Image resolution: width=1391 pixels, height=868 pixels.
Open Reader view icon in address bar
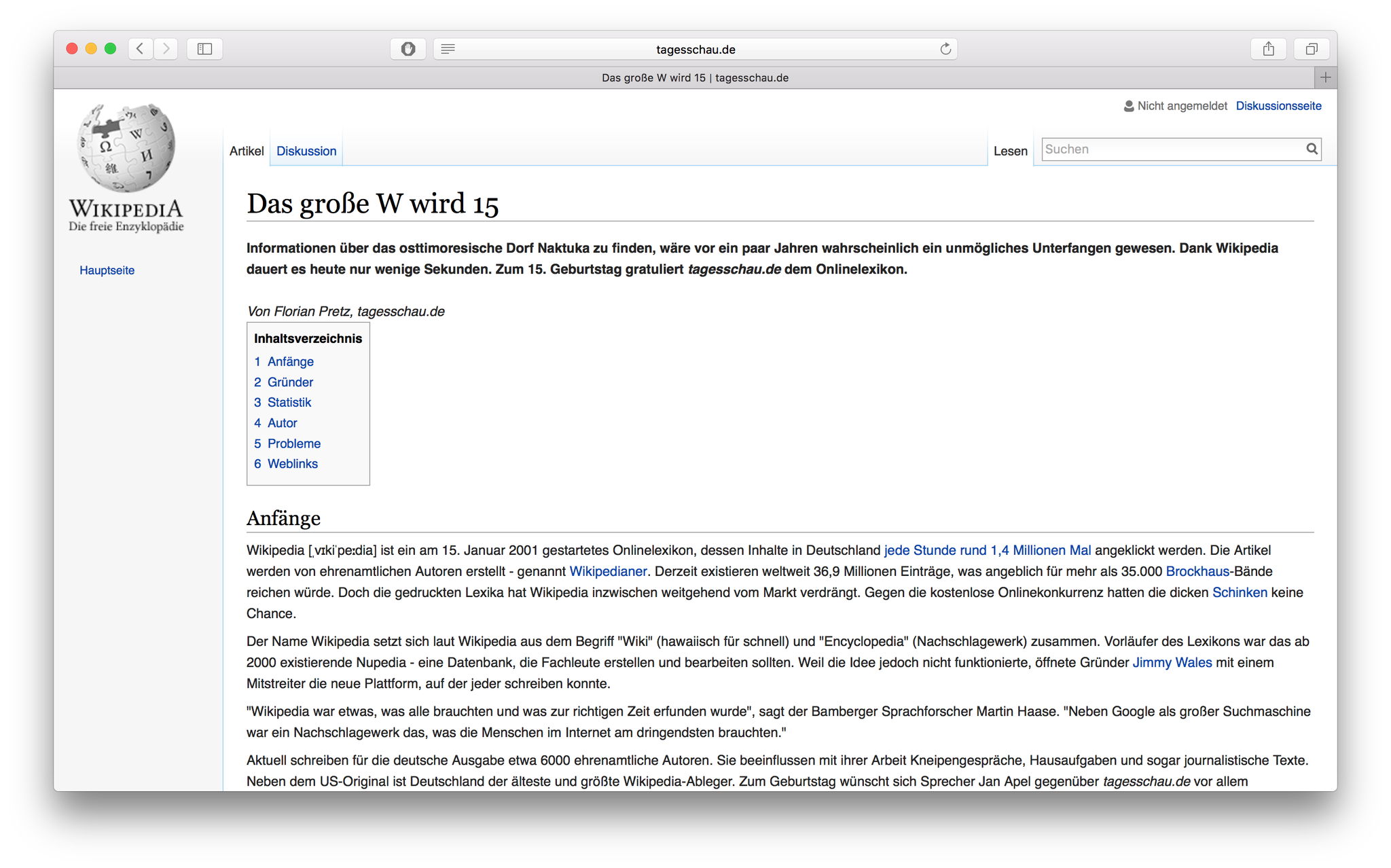[x=448, y=49]
